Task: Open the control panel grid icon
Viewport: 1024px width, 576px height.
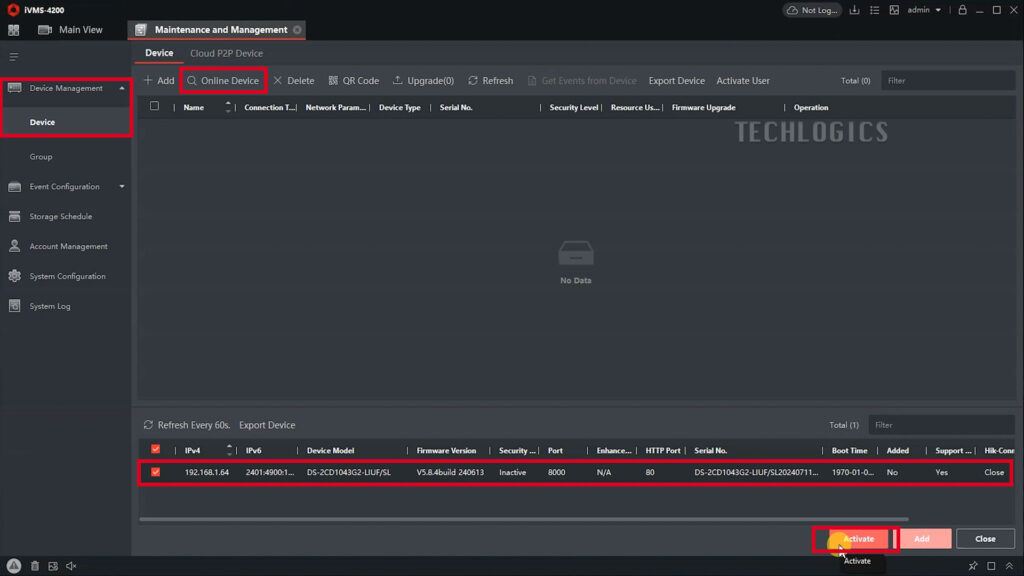Action: click(x=14, y=30)
